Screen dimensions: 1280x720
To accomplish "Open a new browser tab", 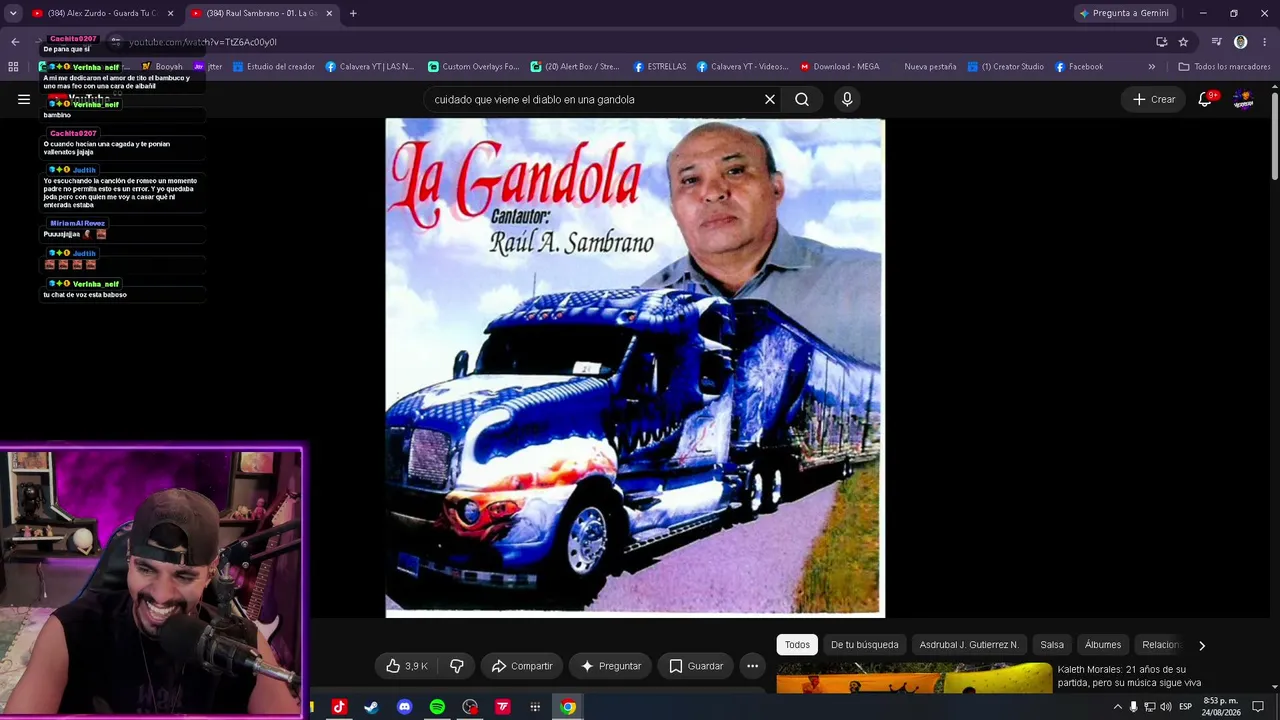I will coord(353,13).
